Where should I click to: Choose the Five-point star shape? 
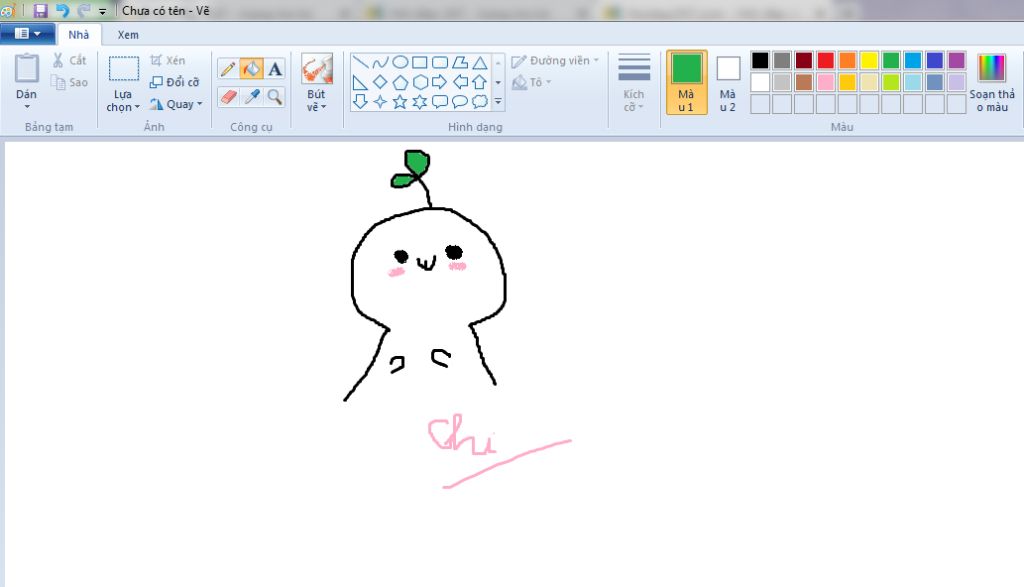click(x=400, y=102)
